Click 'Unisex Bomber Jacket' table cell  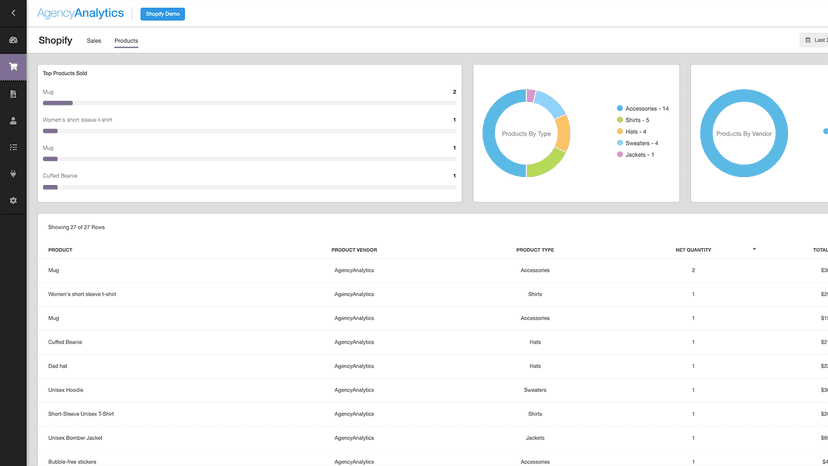pos(75,438)
